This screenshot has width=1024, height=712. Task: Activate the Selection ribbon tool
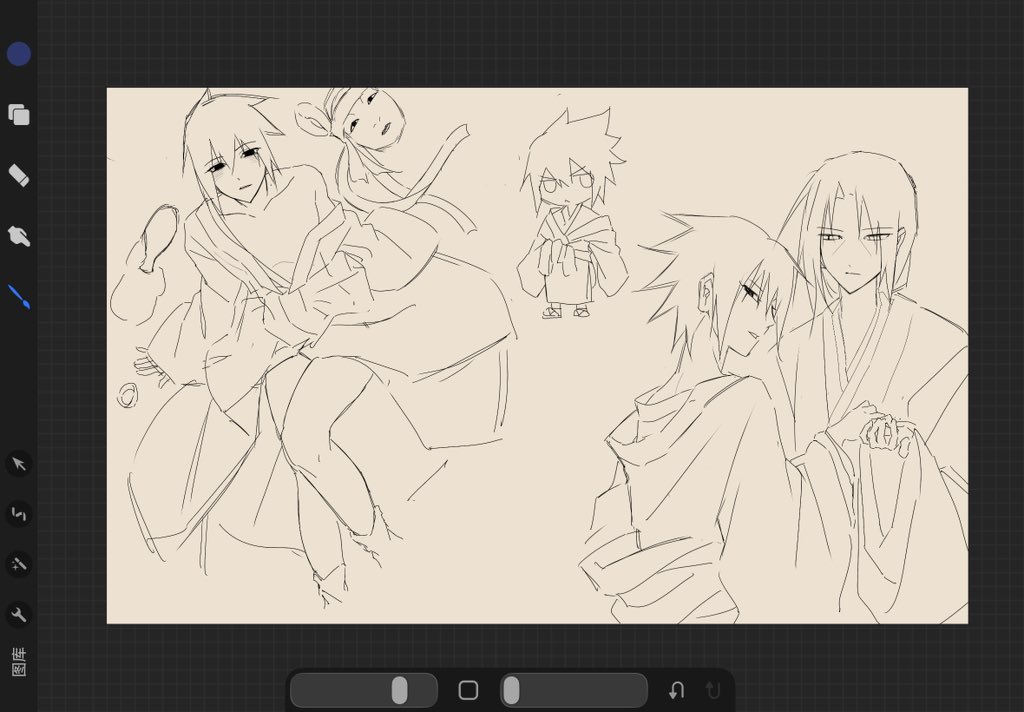tap(19, 514)
